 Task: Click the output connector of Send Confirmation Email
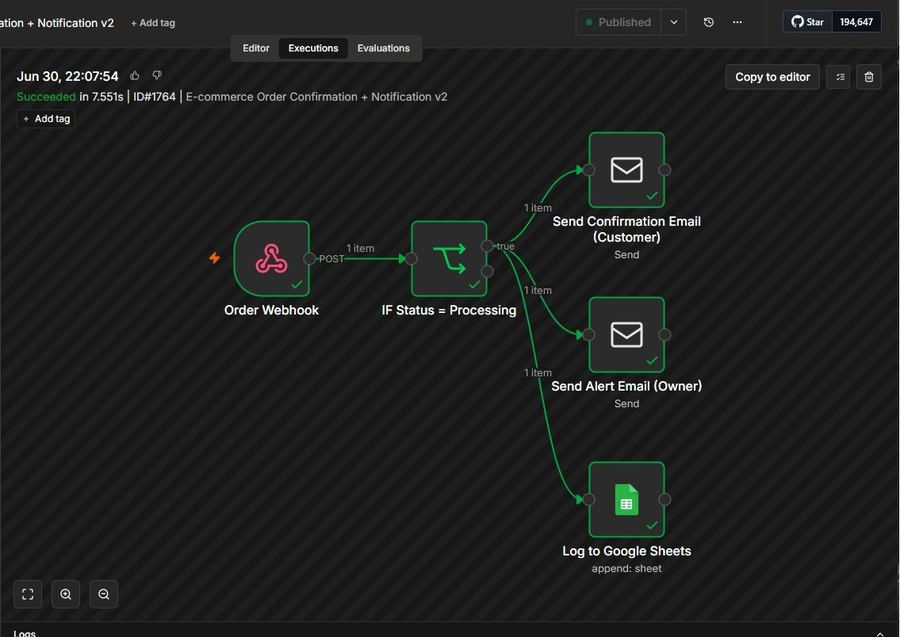point(665,170)
